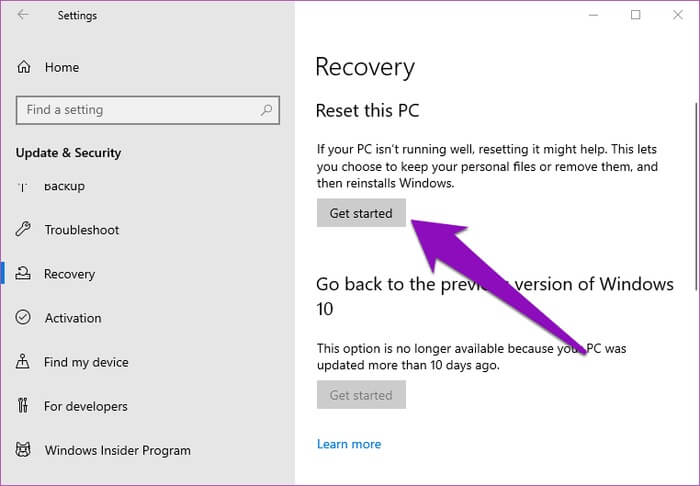Open Windows Insider Program via its label

(118, 450)
